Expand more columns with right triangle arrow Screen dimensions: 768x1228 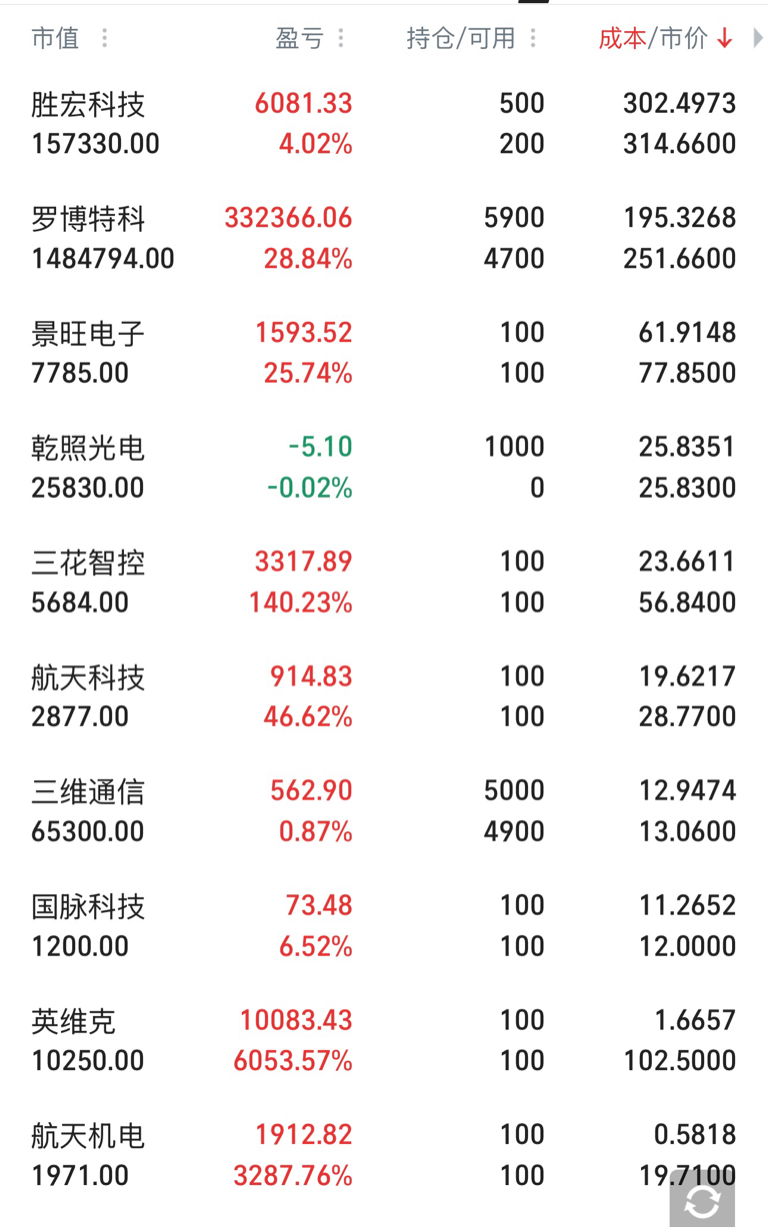(x=758, y=38)
